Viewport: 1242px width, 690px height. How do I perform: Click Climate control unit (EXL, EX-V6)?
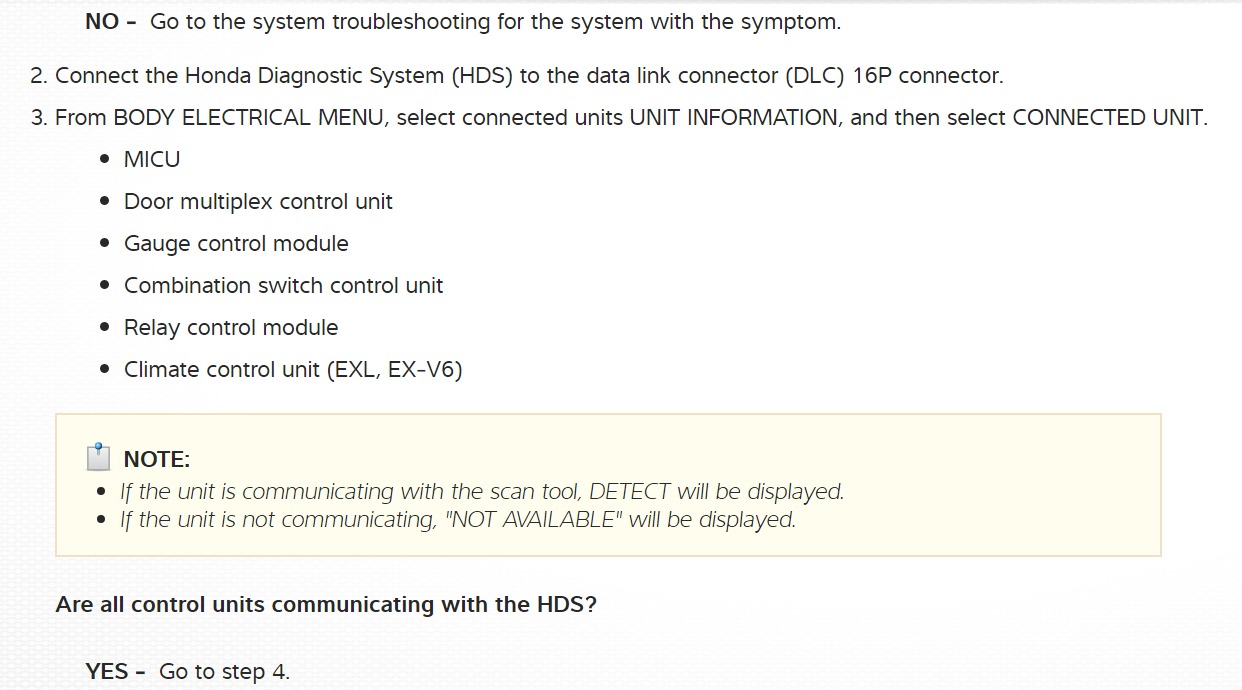(293, 369)
